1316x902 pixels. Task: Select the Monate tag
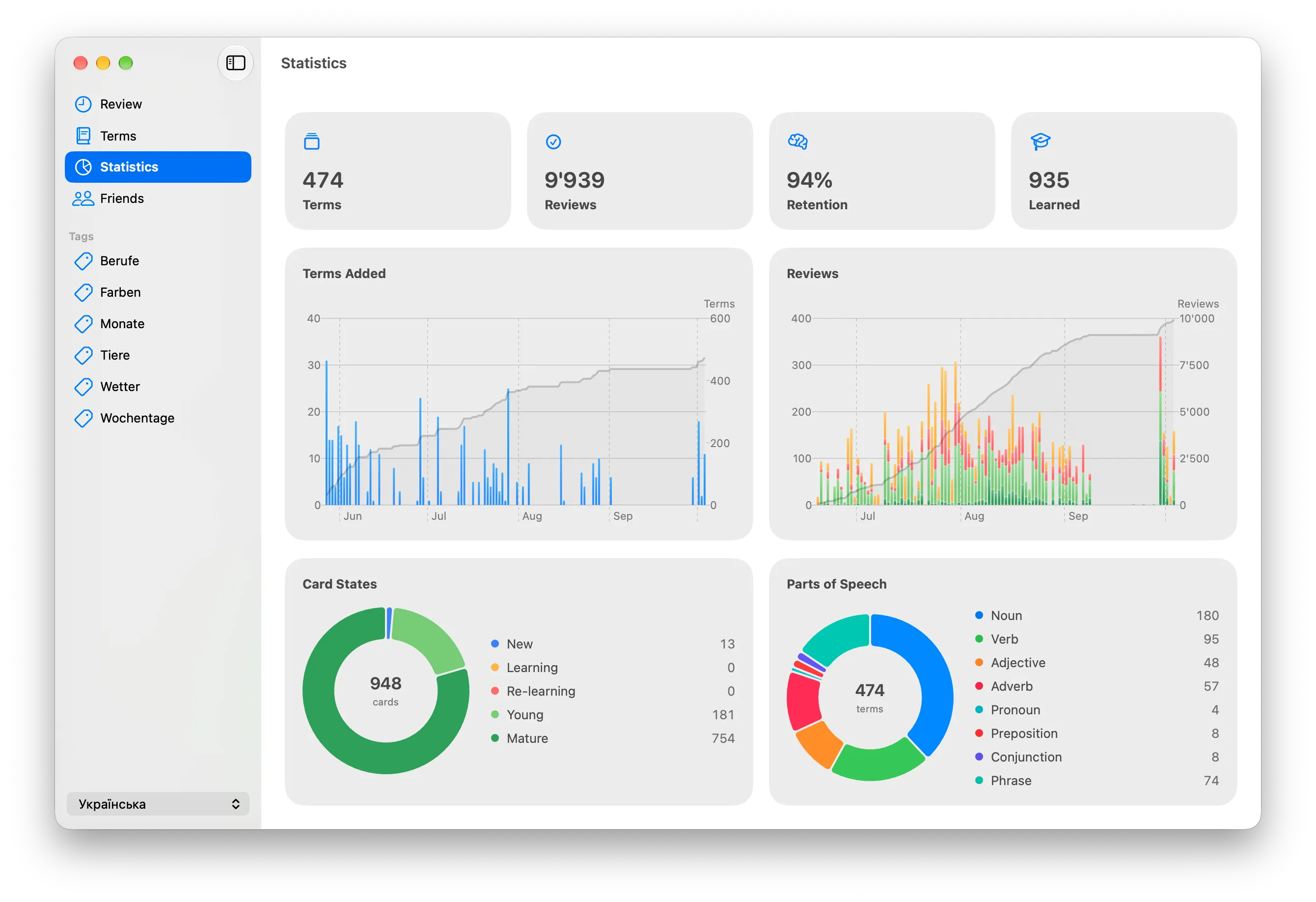click(158, 324)
